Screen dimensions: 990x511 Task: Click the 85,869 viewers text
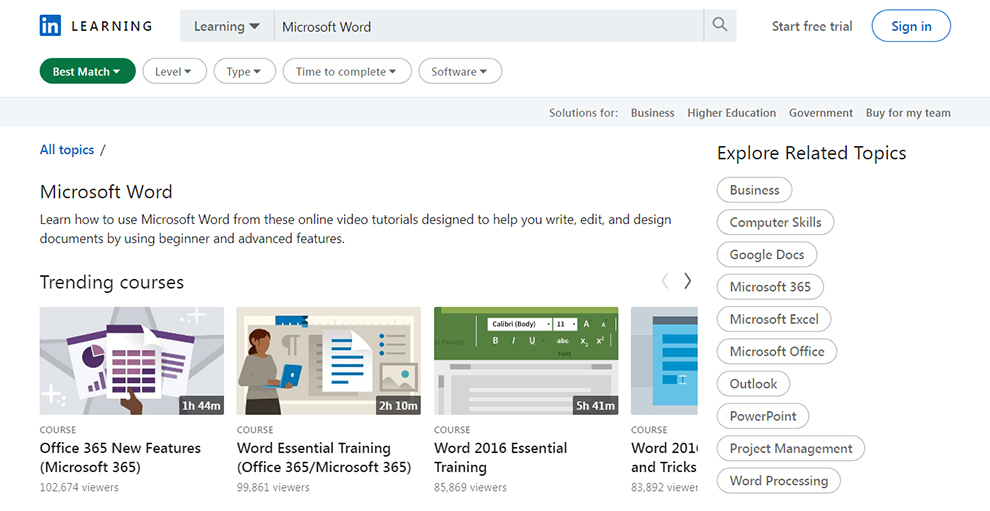click(470, 487)
